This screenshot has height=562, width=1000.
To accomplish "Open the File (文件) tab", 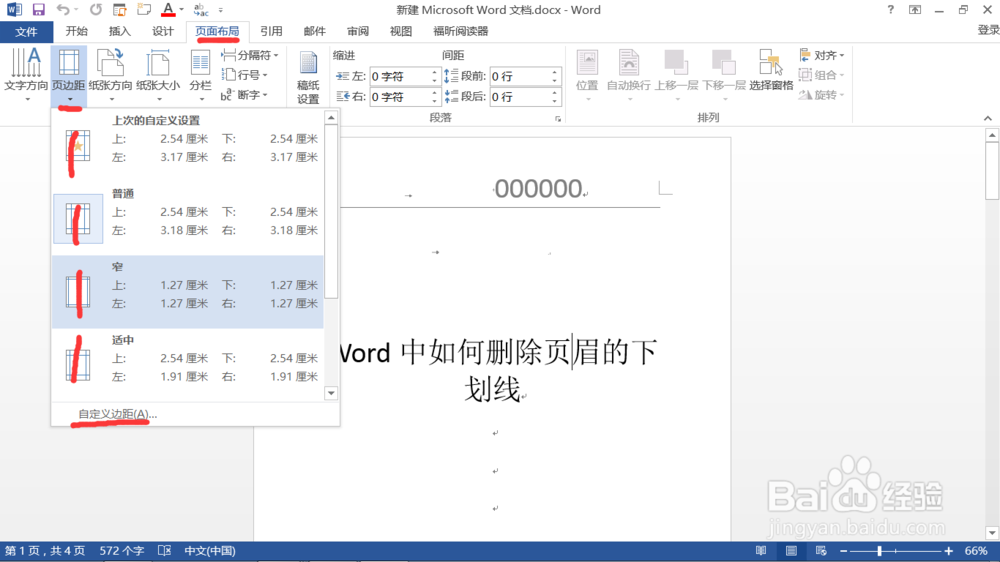I will (26, 31).
